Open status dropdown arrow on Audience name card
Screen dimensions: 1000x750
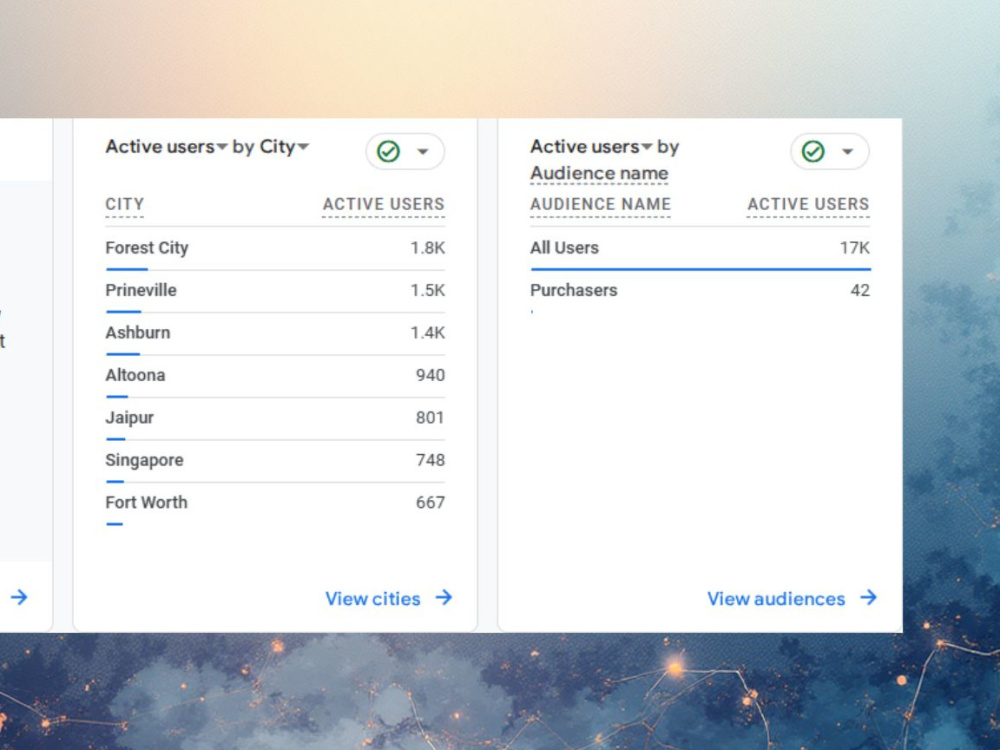[x=848, y=152]
